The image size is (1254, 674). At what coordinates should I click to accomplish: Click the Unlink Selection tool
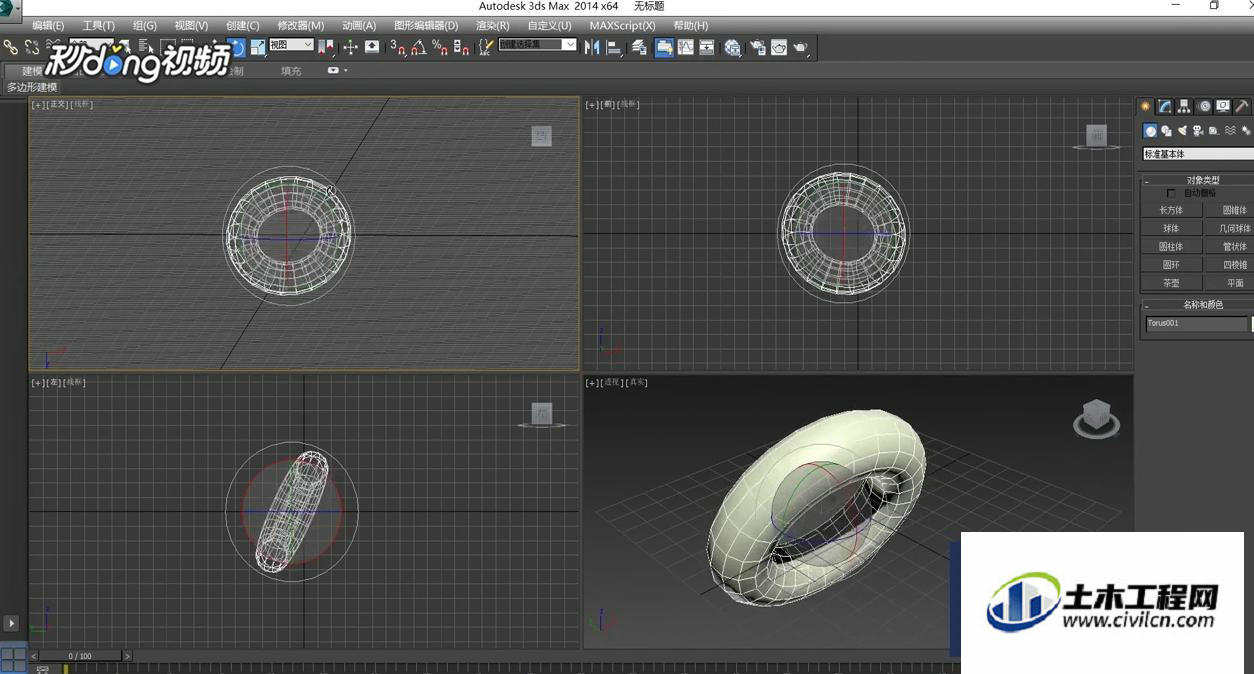tap(32, 47)
